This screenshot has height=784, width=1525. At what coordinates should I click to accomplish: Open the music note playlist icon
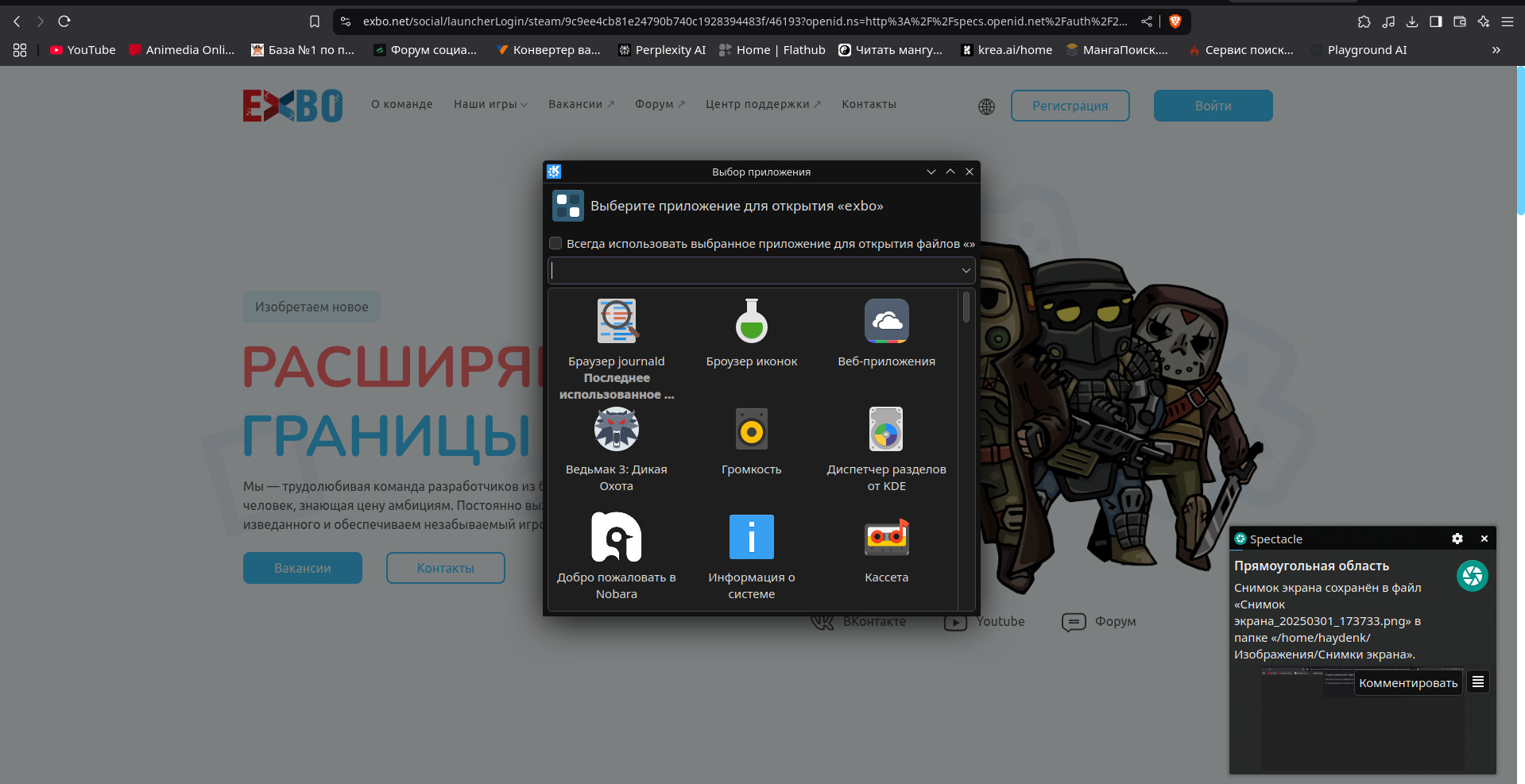click(x=1388, y=21)
